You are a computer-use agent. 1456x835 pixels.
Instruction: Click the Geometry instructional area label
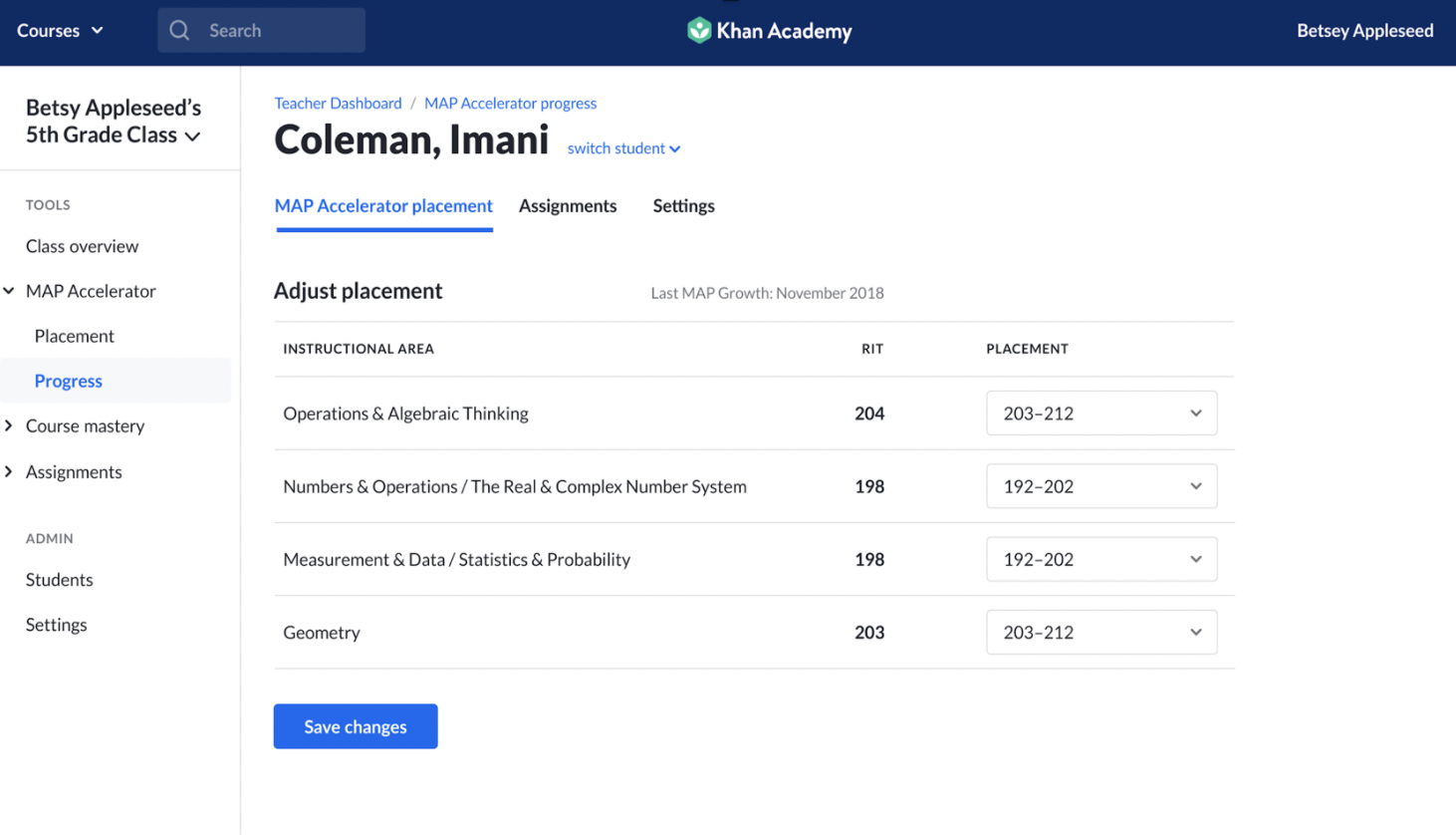pos(322,633)
